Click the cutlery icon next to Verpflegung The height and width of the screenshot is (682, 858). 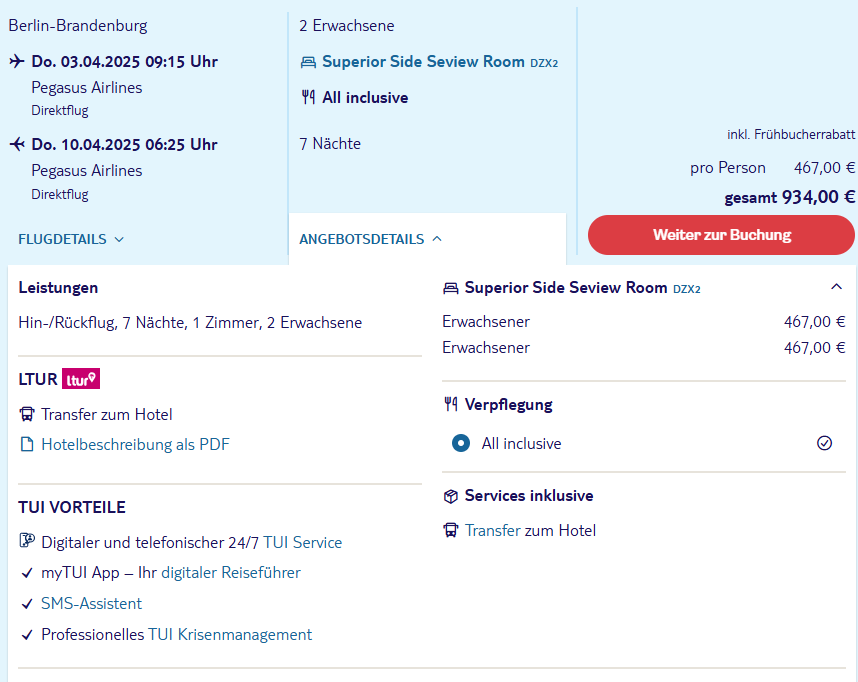451,405
